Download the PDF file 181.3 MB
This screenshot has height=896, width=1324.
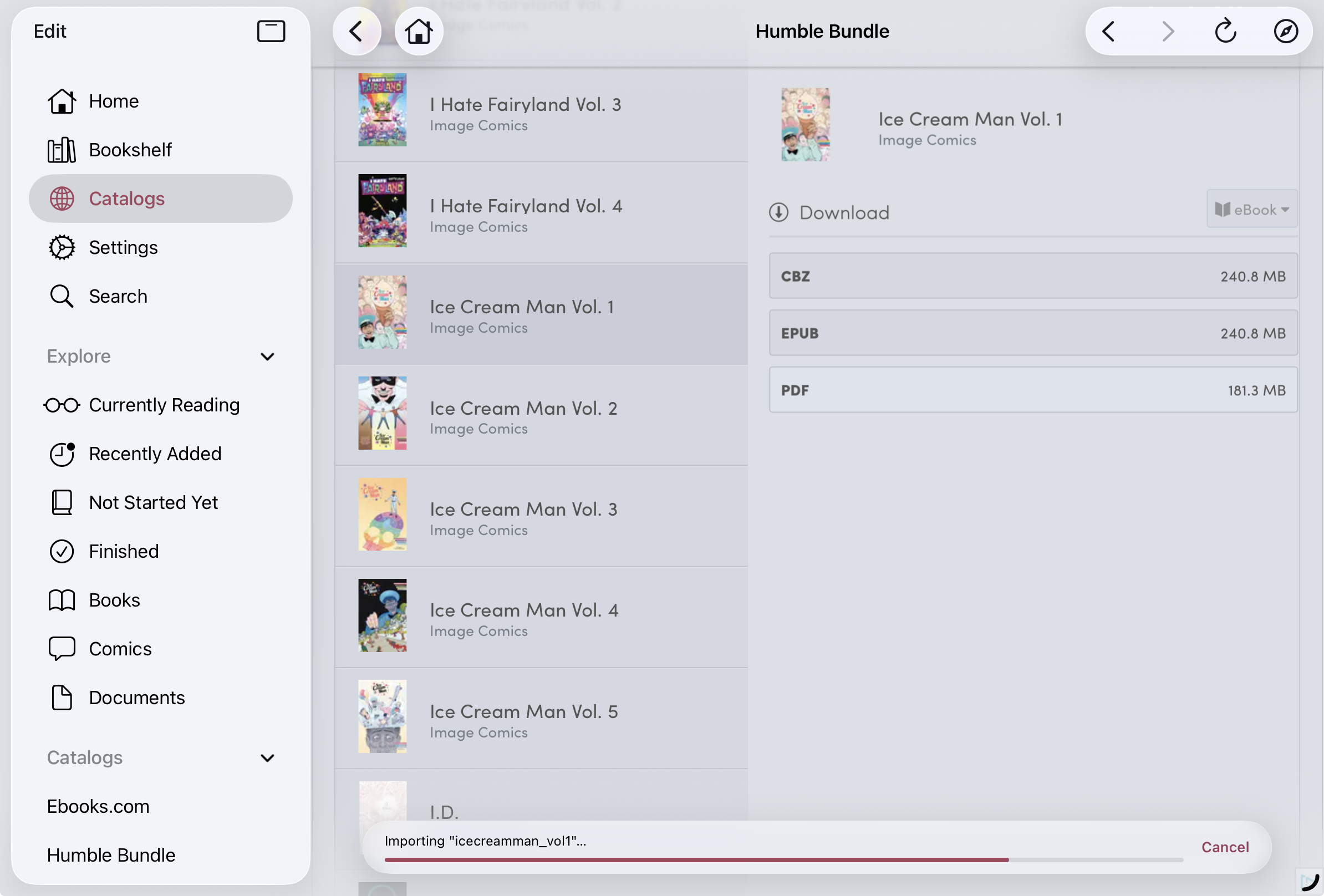(1033, 390)
